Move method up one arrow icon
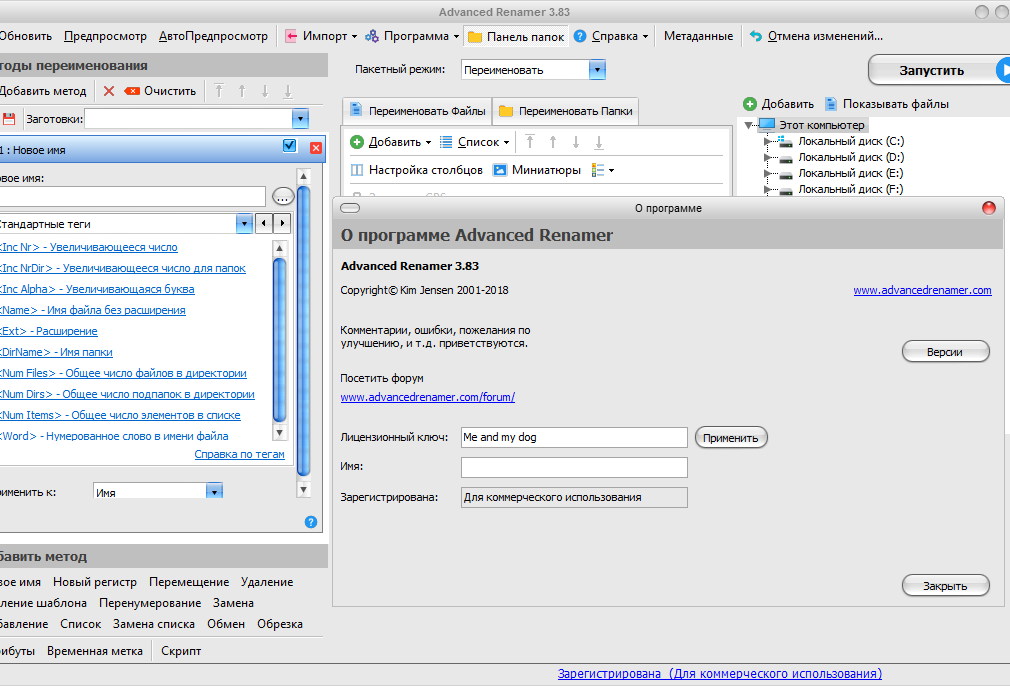Viewport: 1010px width, 686px height. tap(242, 91)
